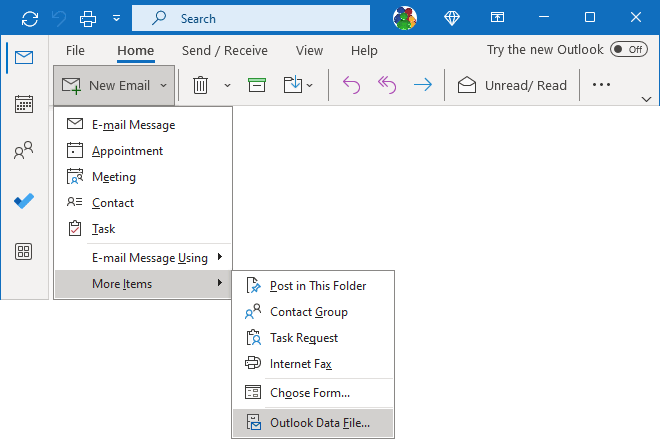The image size is (660, 439).
Task: Click the Reply arrow icon
Action: tap(351, 85)
